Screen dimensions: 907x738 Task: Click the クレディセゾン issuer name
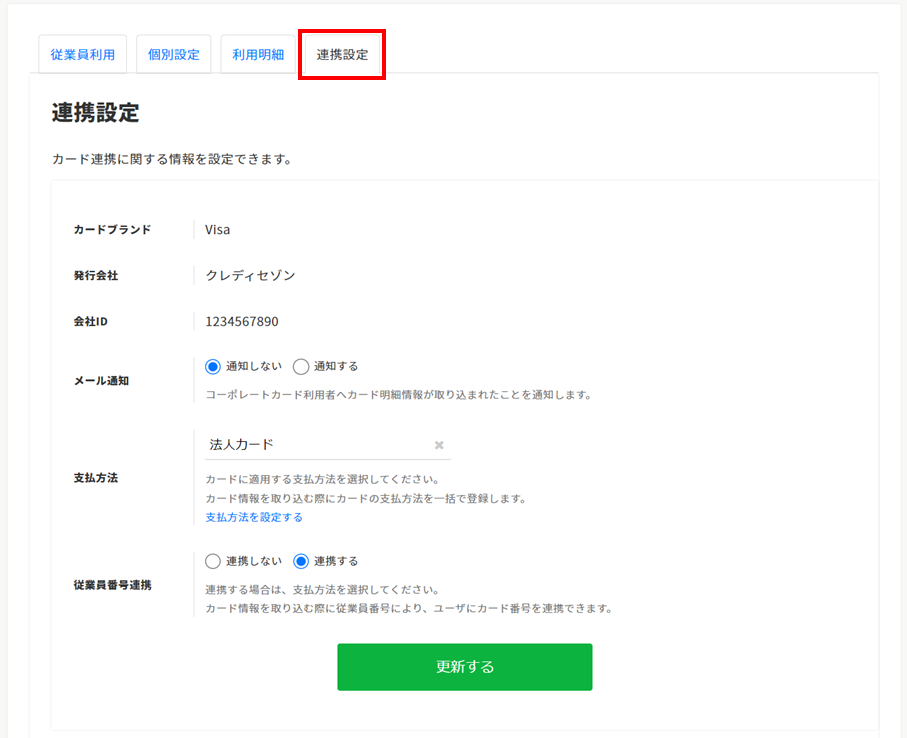pos(250,275)
